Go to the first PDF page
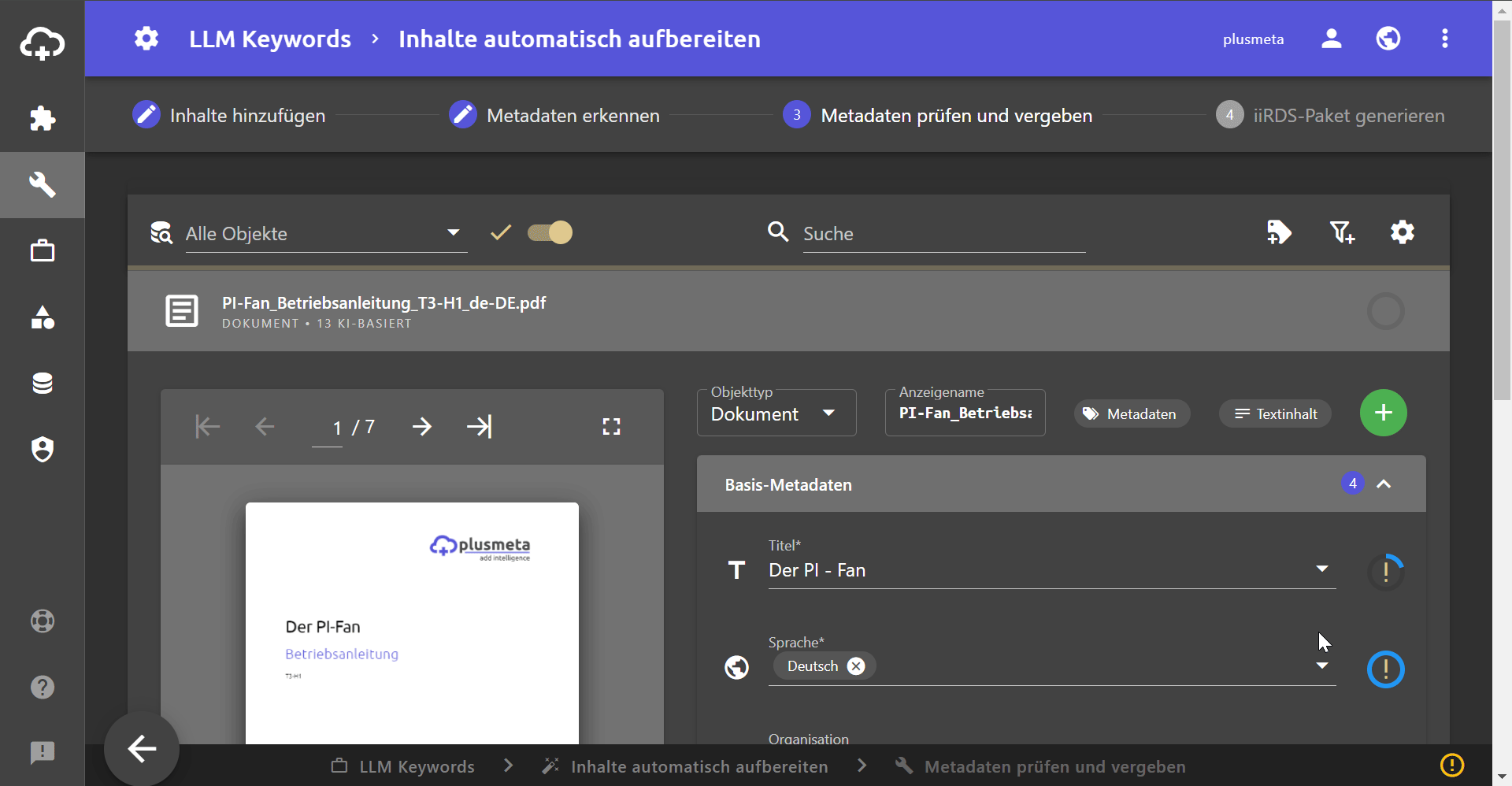 coord(208,427)
